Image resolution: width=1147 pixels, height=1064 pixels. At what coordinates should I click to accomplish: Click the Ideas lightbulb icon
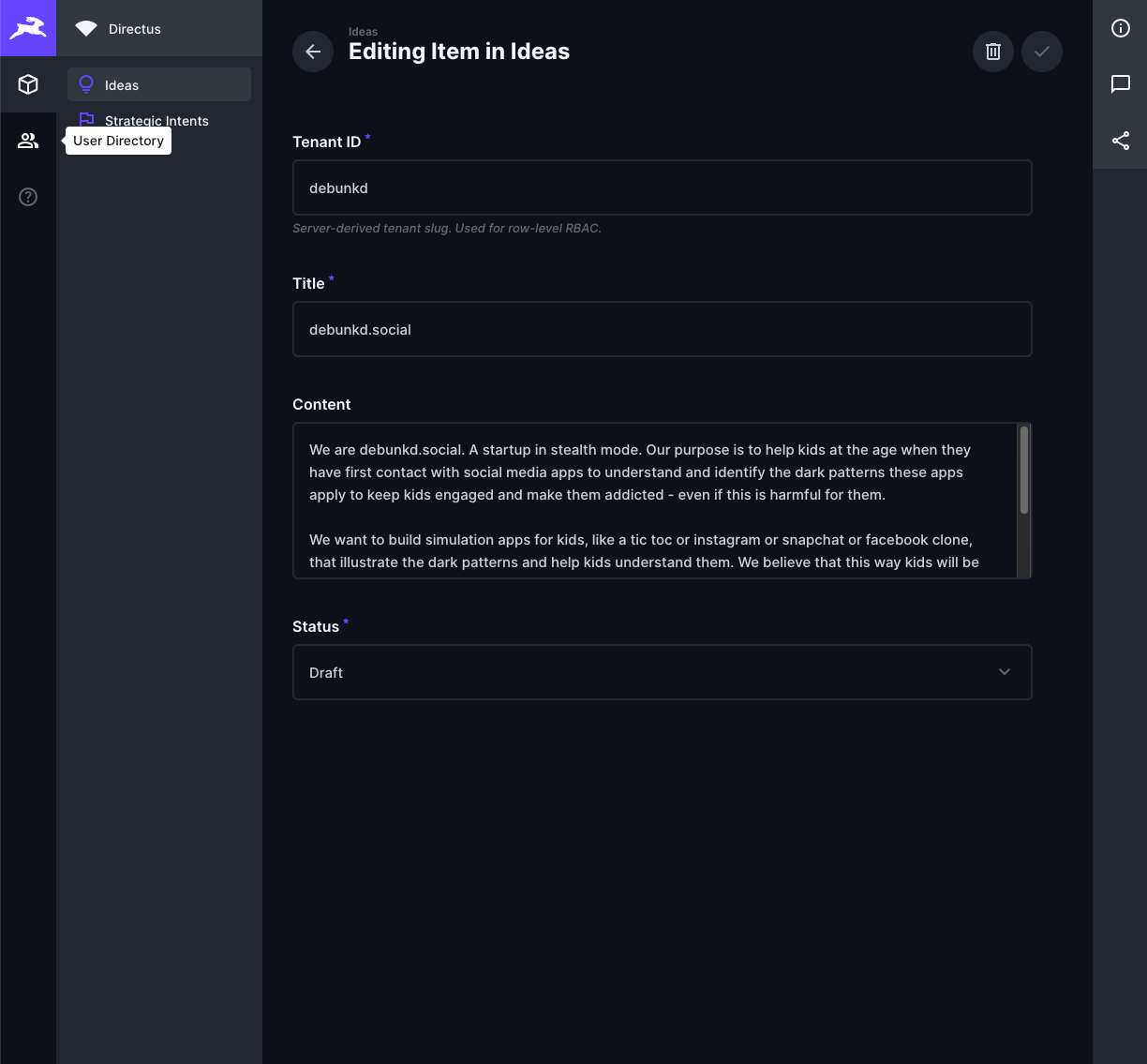86,84
